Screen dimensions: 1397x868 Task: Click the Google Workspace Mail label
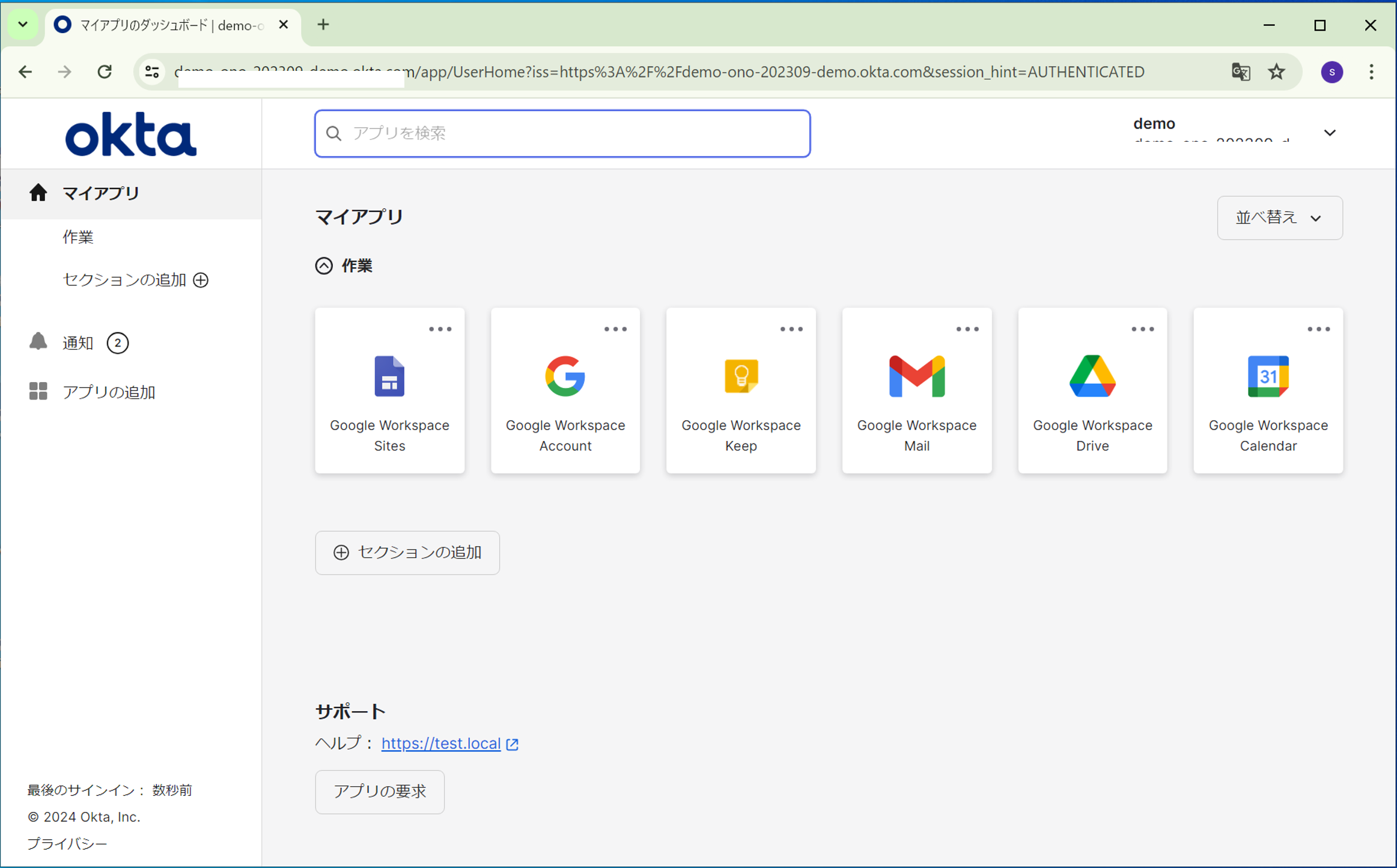click(917, 435)
